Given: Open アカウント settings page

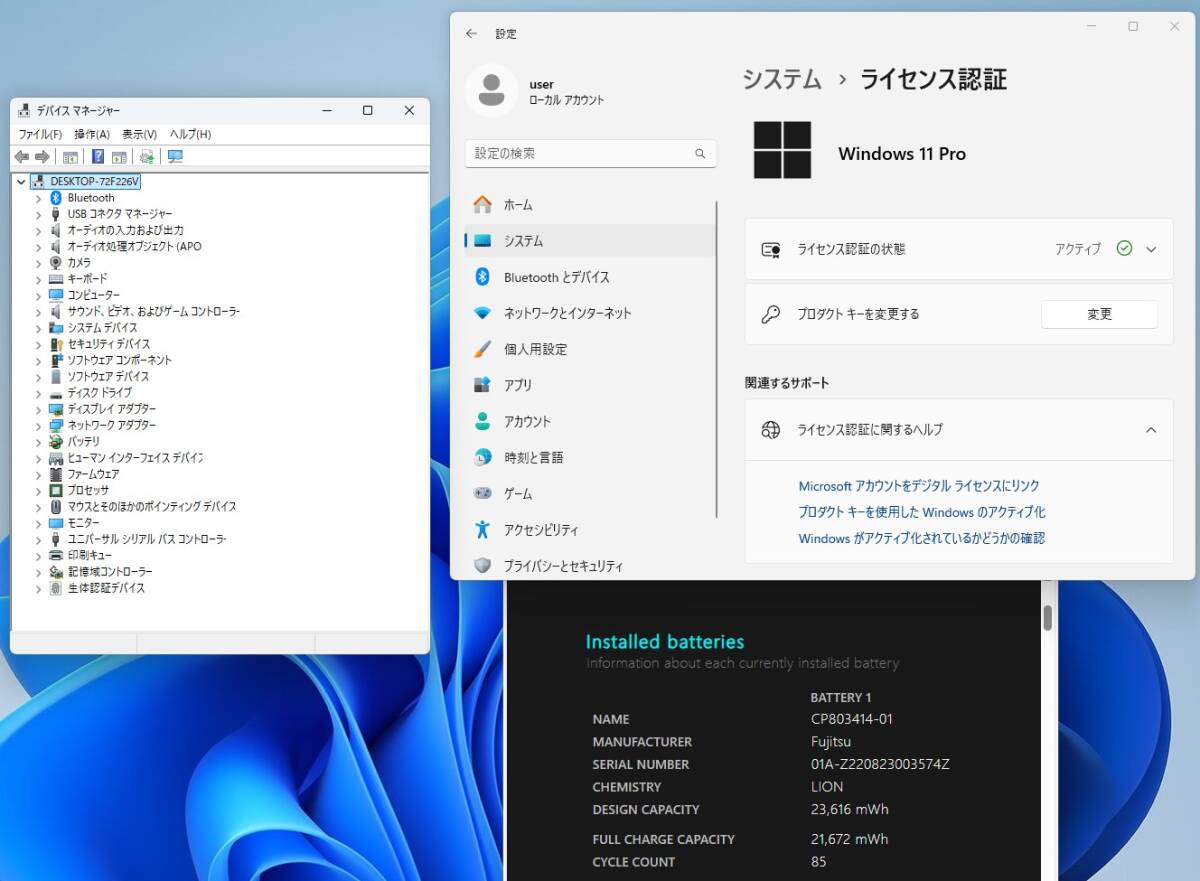Looking at the screenshot, I should 590,421.
